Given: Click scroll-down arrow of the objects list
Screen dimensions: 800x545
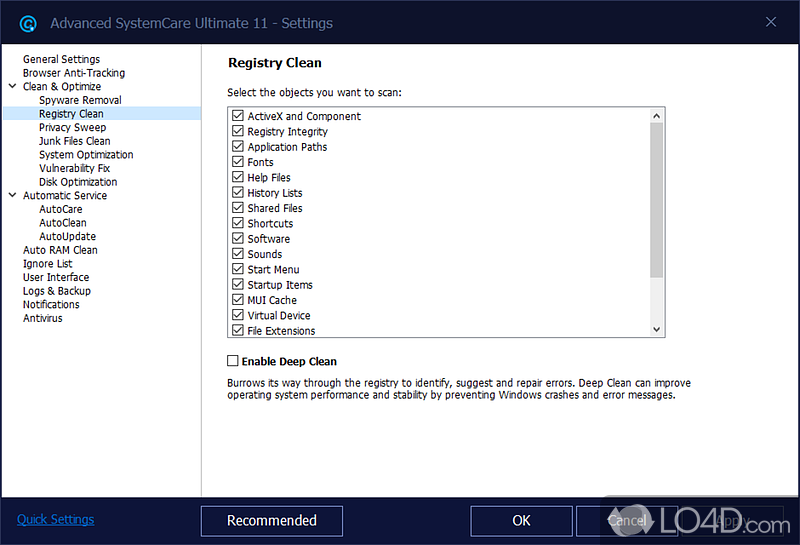Looking at the screenshot, I should pyautogui.click(x=657, y=329).
